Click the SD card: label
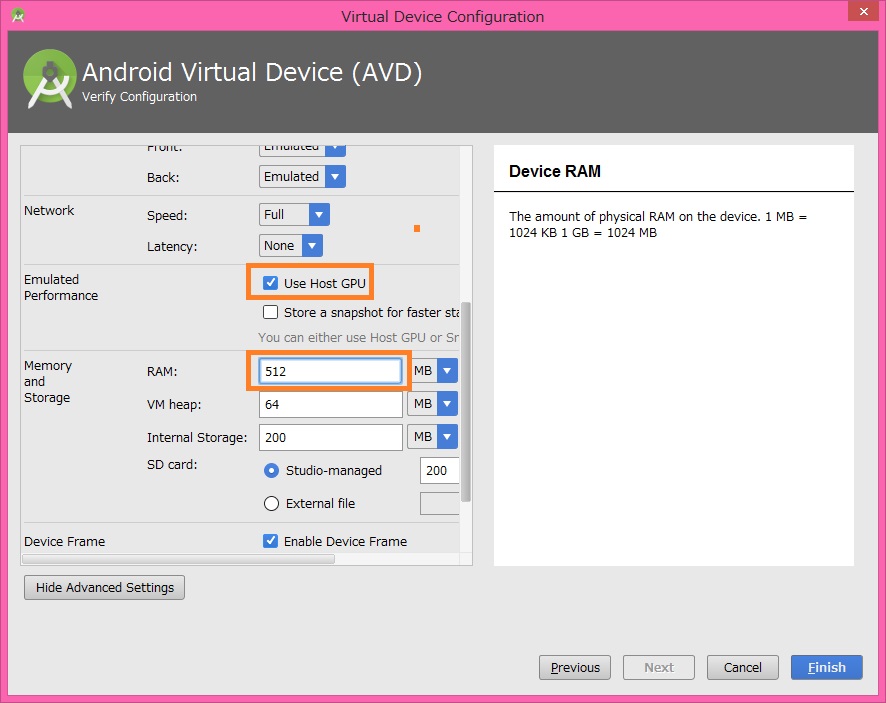This screenshot has height=703, width=886. coord(172,465)
